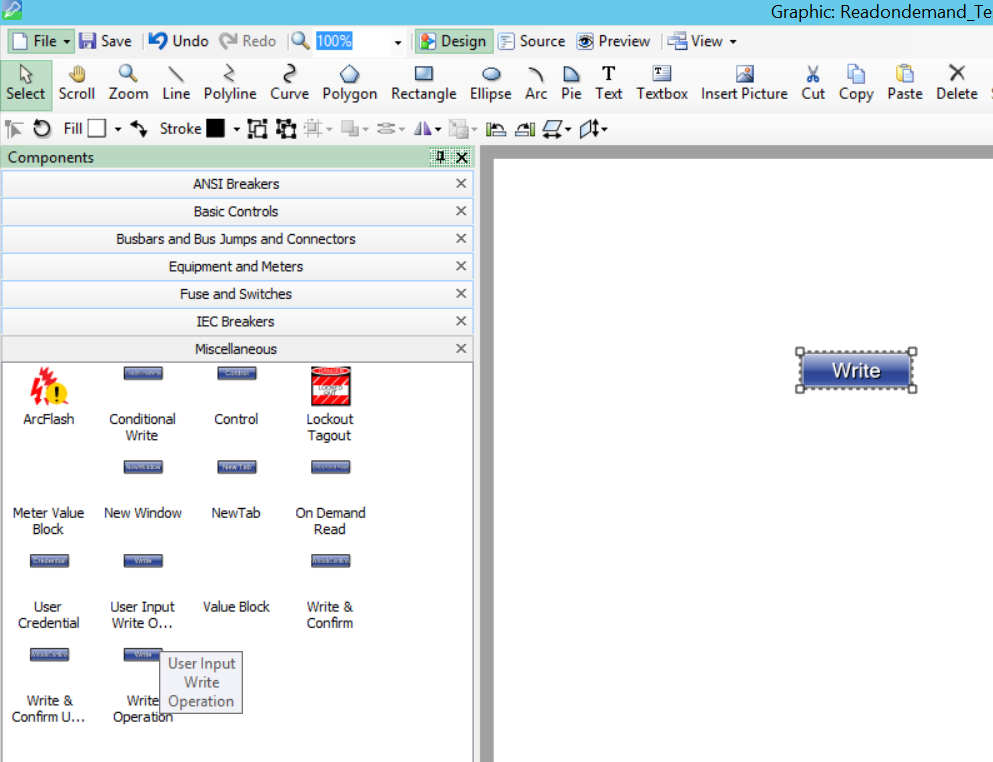Click the Textbox tool
993x762 pixels.
point(661,82)
